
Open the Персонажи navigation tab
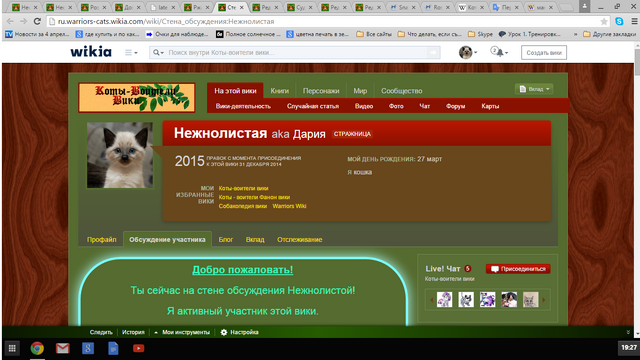pos(321,91)
